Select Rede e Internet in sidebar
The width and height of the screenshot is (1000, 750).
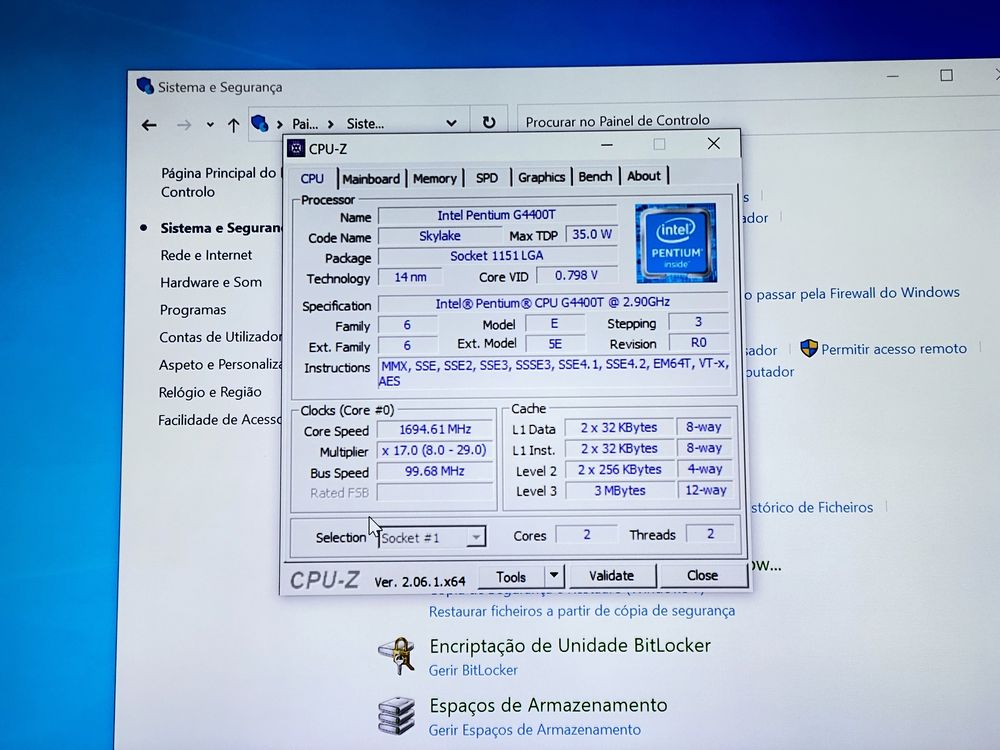click(x=206, y=255)
